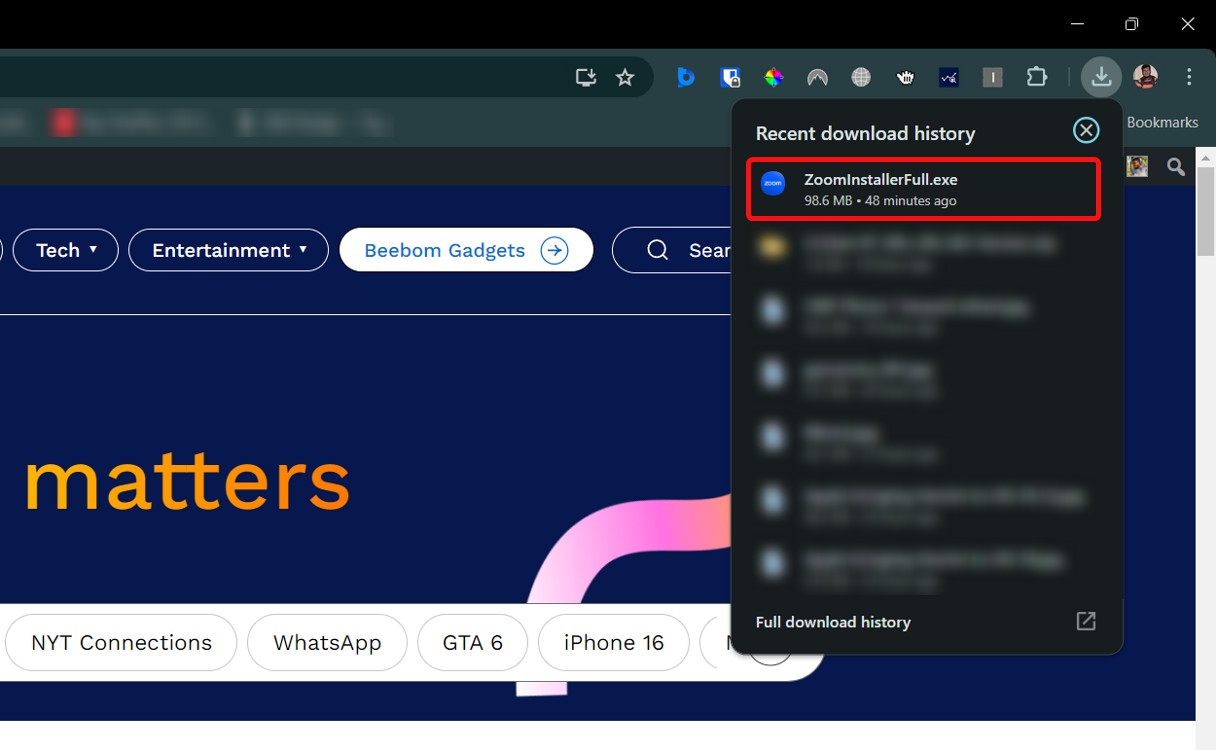The width and height of the screenshot is (1216, 750).
Task: Open the Chrome Downloads icon in toolbar
Action: (x=1101, y=77)
